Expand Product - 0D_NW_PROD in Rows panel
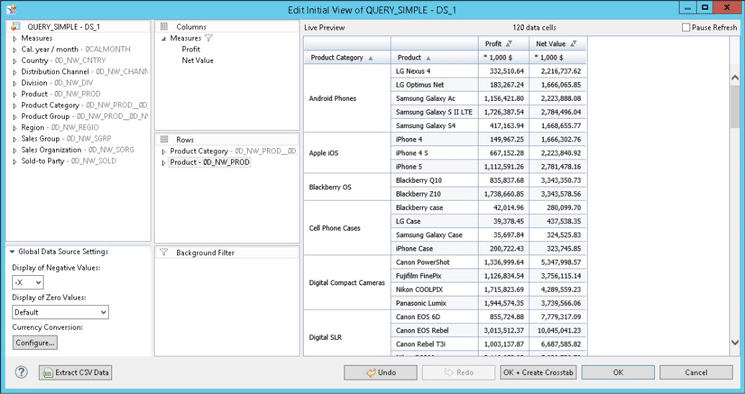This screenshot has height=394, width=745. click(163, 163)
